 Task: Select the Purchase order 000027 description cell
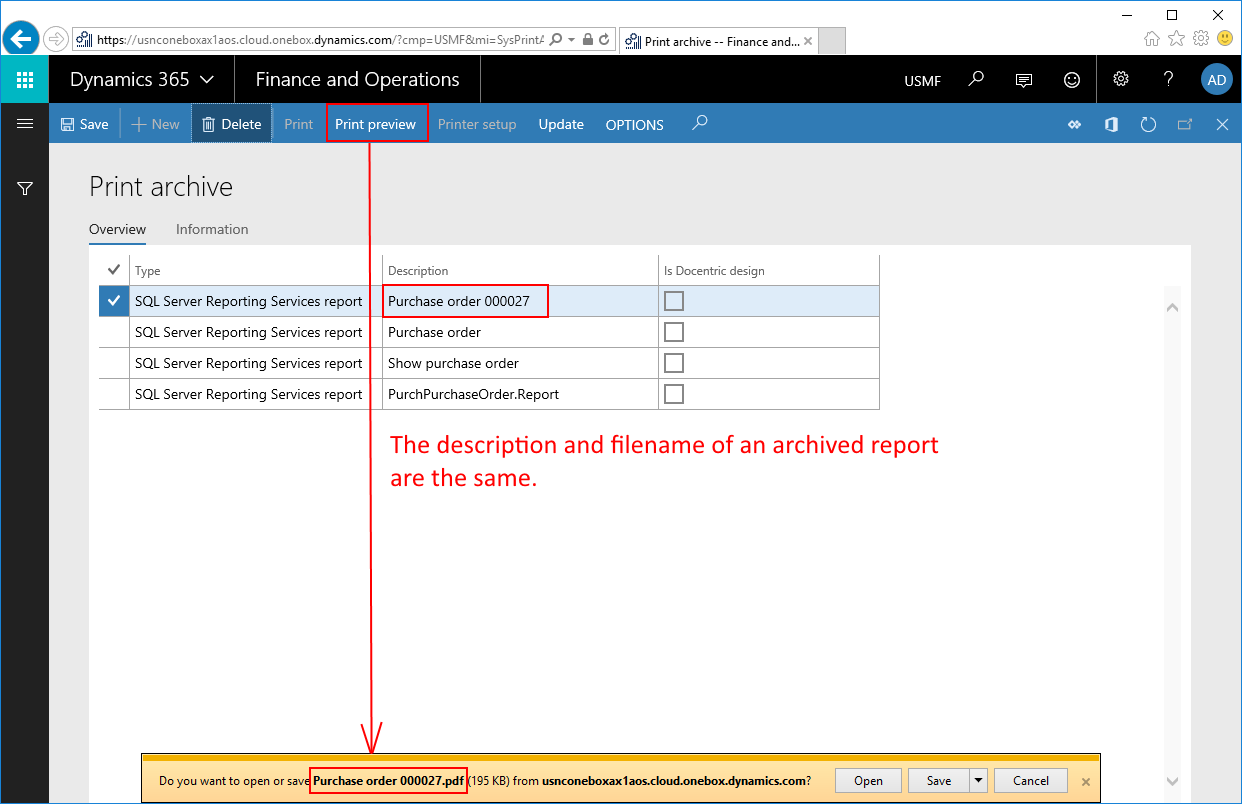point(520,301)
